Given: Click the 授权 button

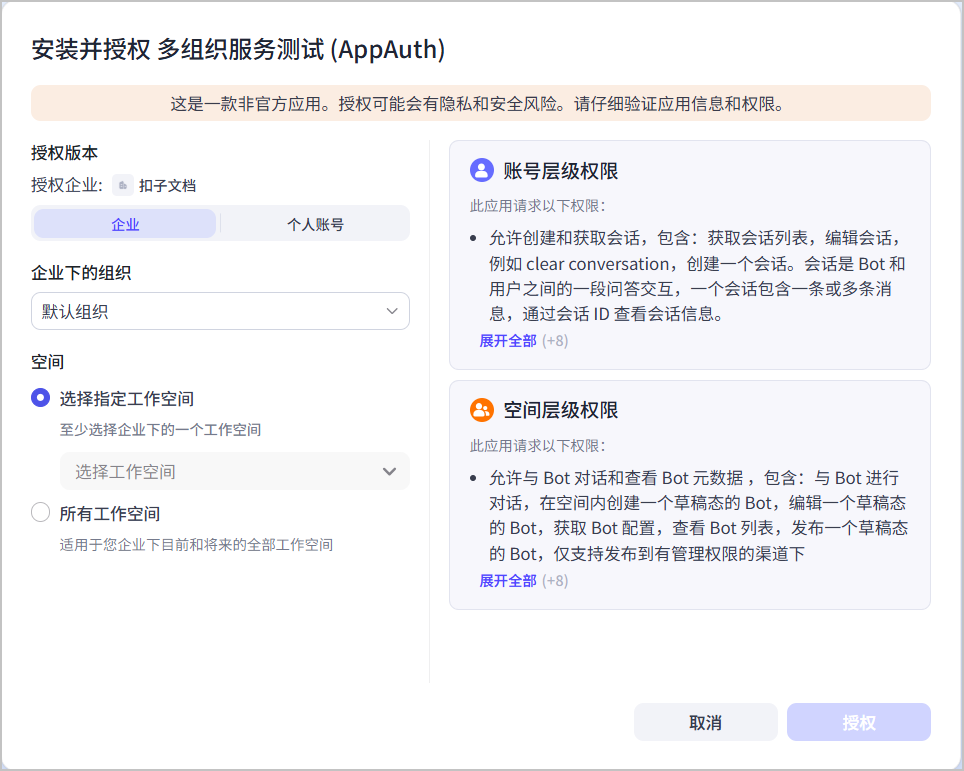Looking at the screenshot, I should click(x=859, y=722).
